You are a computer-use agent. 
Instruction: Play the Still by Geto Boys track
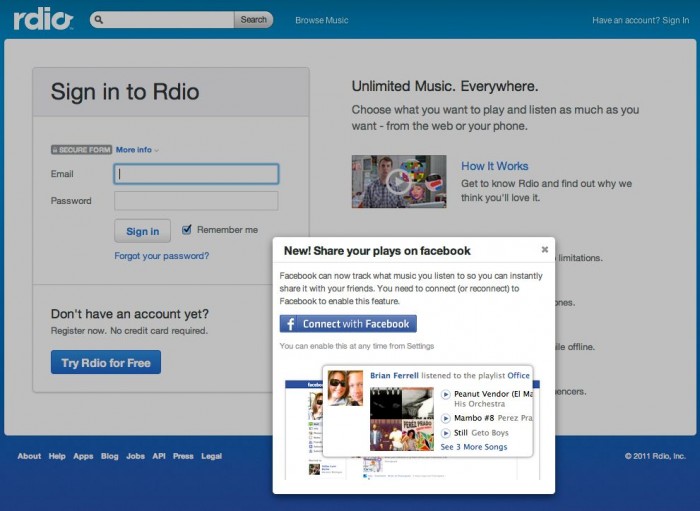point(445,433)
